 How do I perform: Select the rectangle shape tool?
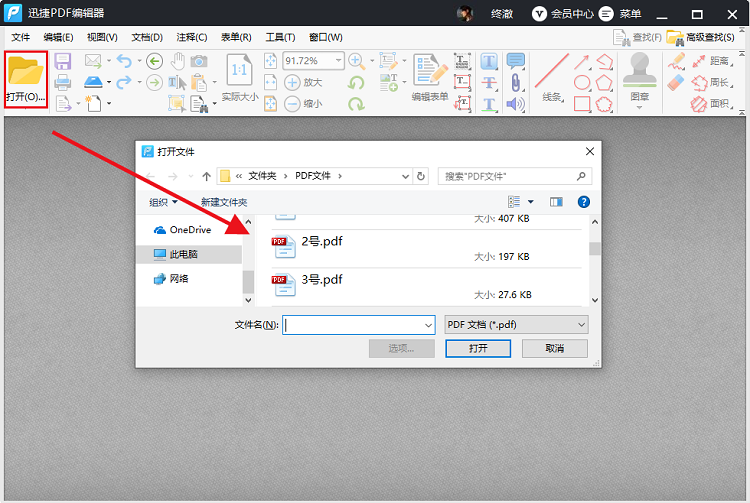click(582, 104)
